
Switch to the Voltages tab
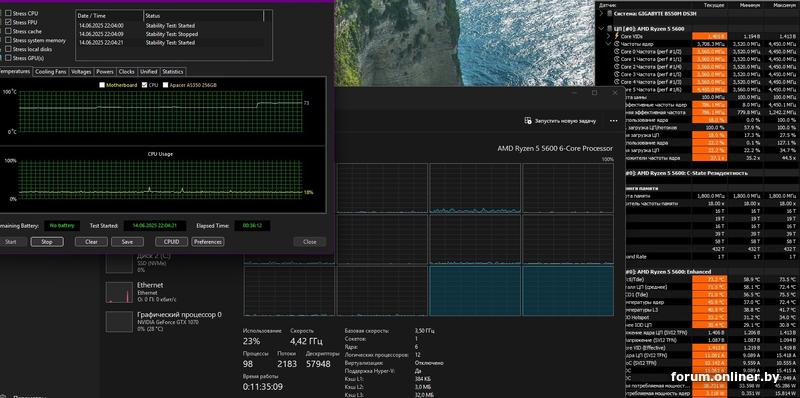pos(81,72)
